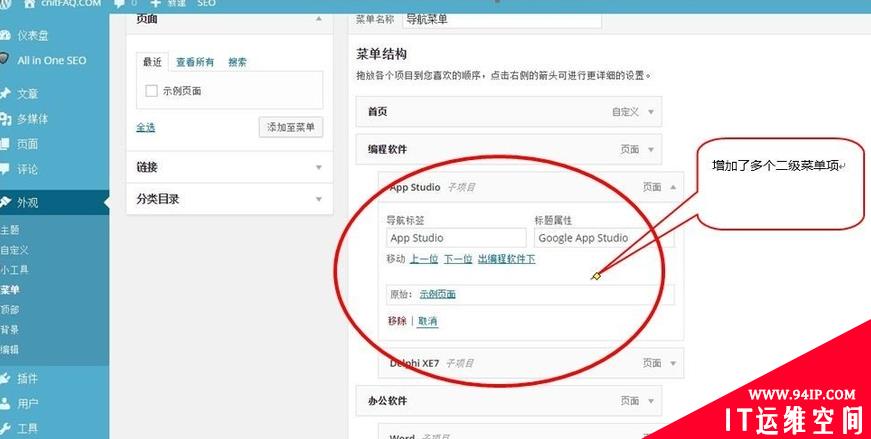Click the 文章 sidebar label
Screen dimensions: 871x439
[28, 94]
